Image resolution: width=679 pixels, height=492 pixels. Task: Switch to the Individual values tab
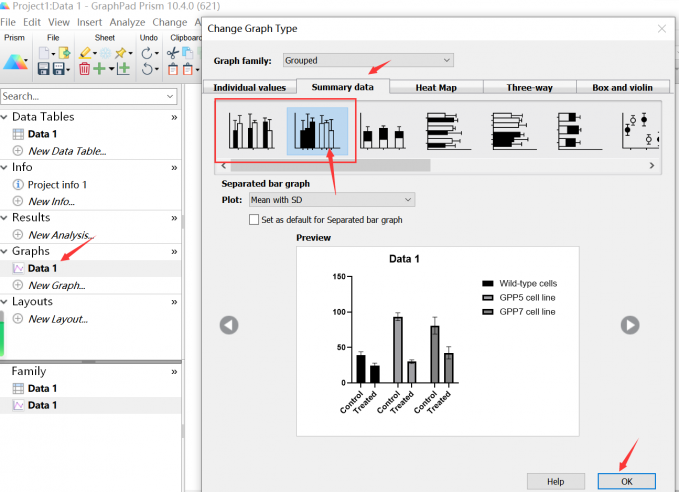pos(250,87)
